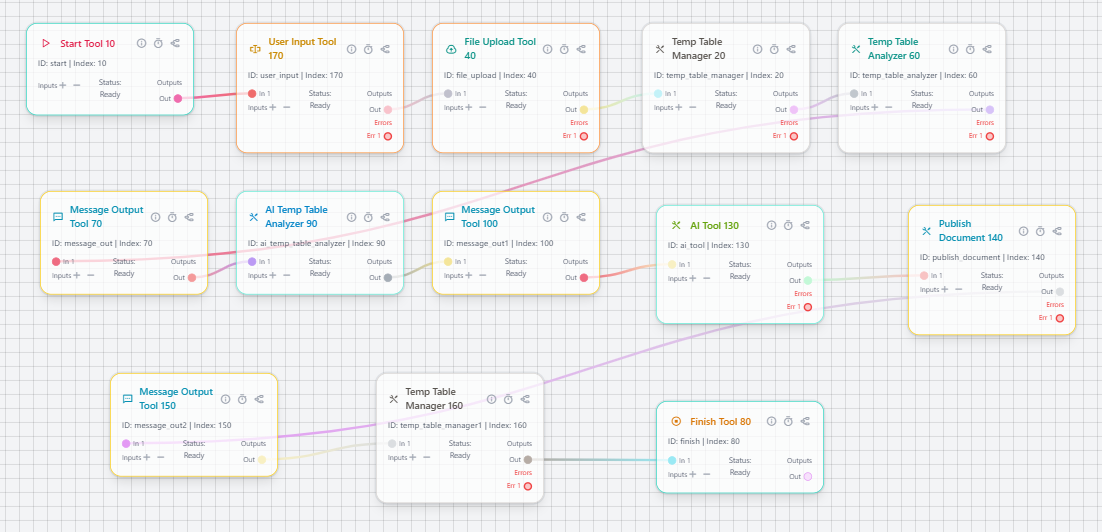Viewport: 1102px width, 532px height.
Task: Click the connections icon on File Upload Tool 40
Action: pyautogui.click(x=581, y=49)
